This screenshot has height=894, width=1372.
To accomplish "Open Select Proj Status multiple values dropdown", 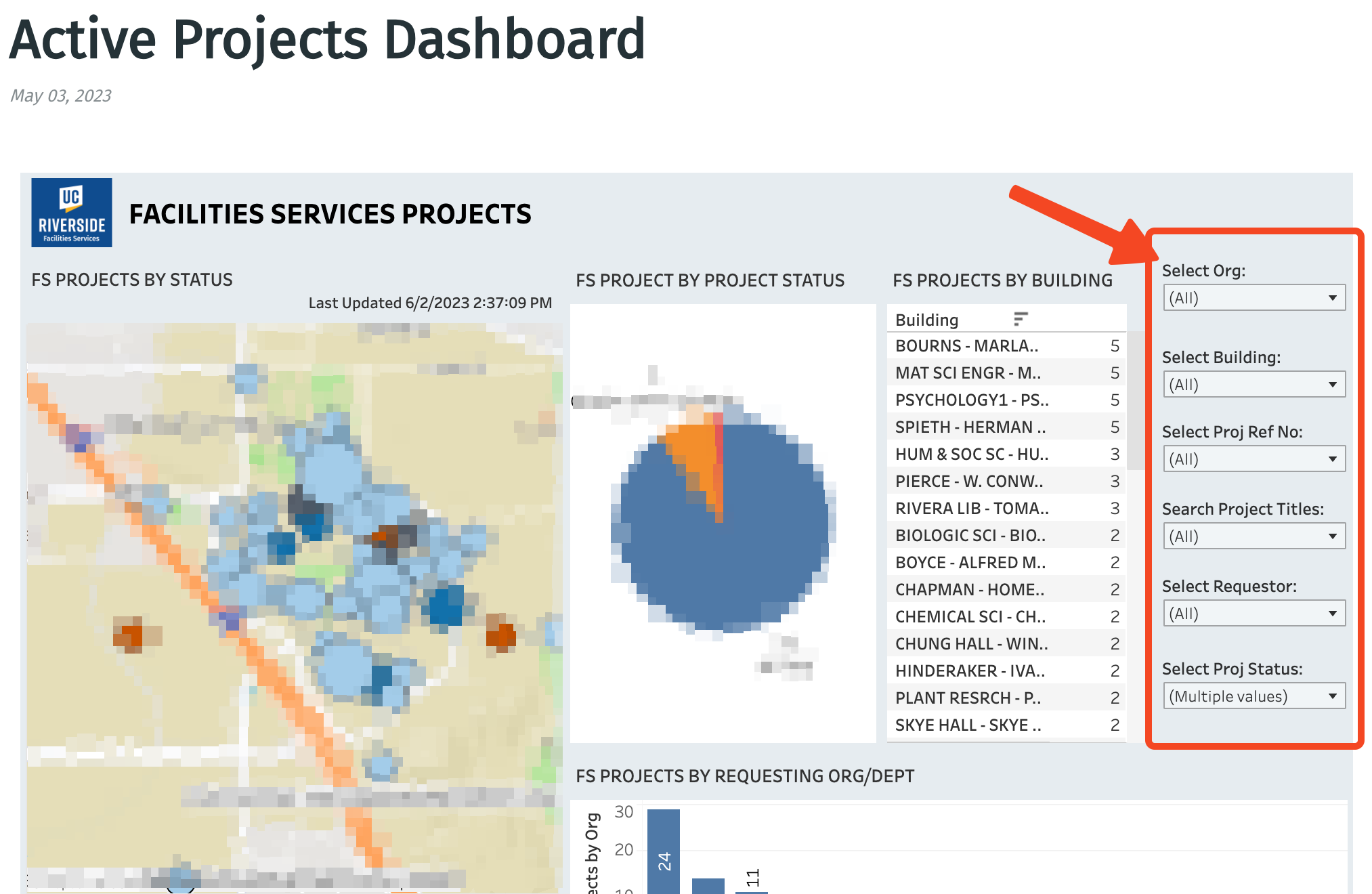I will pos(1253,696).
